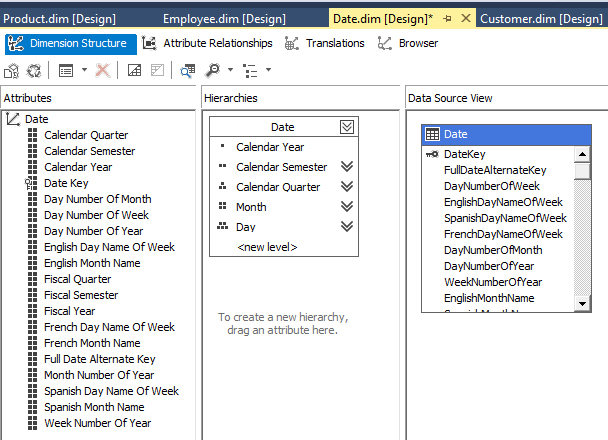This screenshot has width=608, height=440.
Task: Click the Zoom magnifier toolbar icon
Action: pos(212,70)
